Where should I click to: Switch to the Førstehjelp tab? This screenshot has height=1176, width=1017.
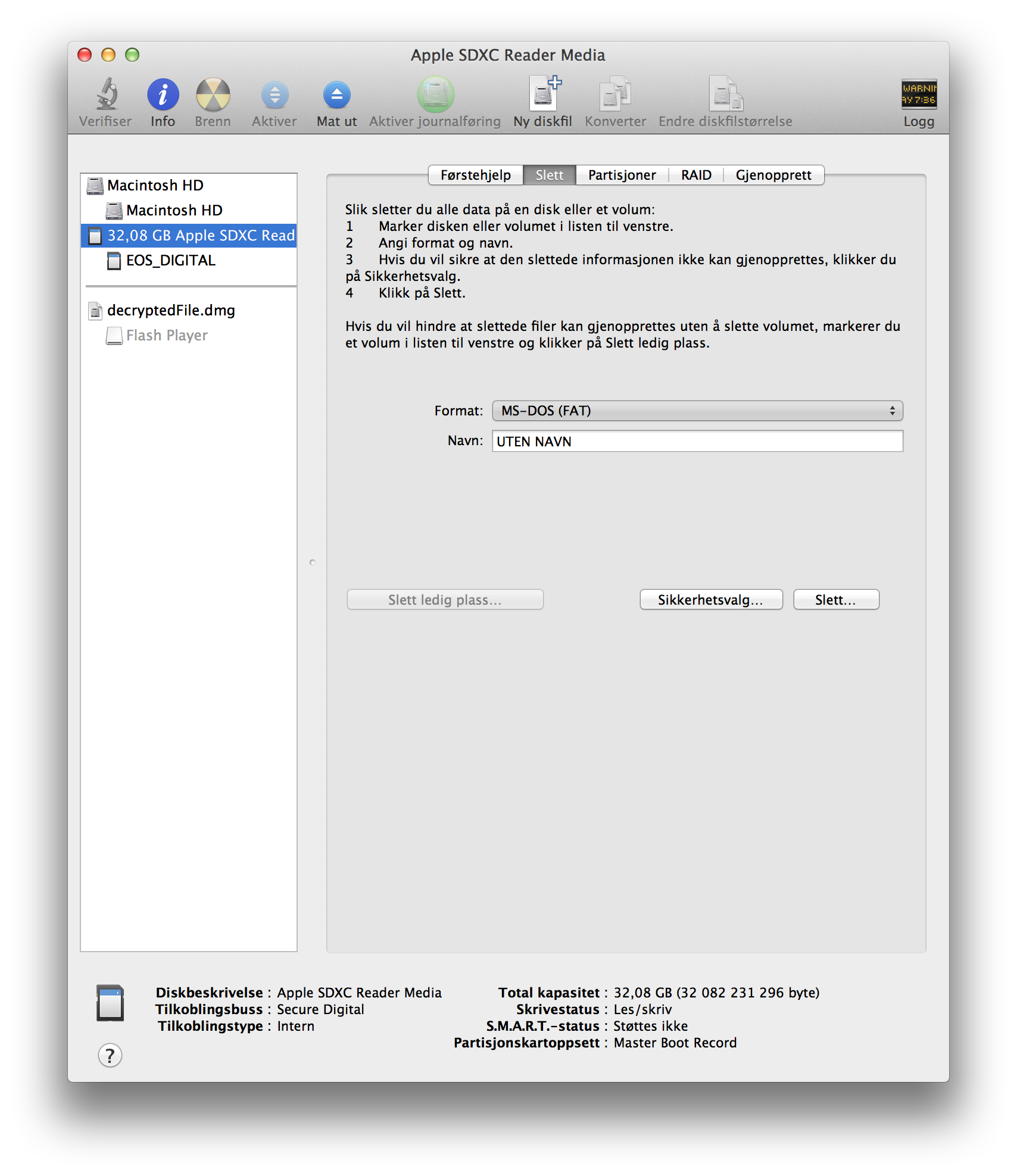pyautogui.click(x=476, y=175)
